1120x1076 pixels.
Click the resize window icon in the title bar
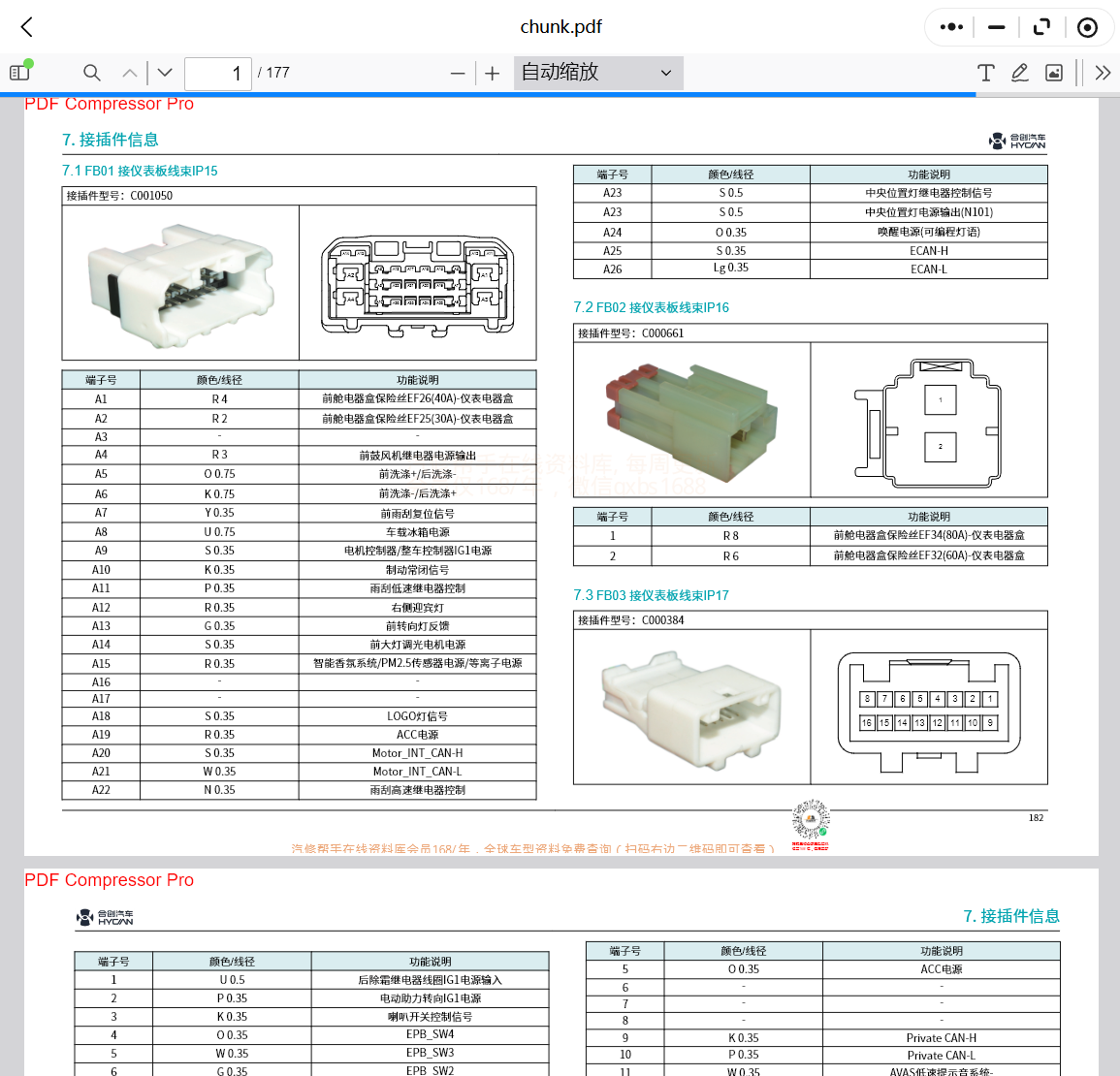[1041, 27]
